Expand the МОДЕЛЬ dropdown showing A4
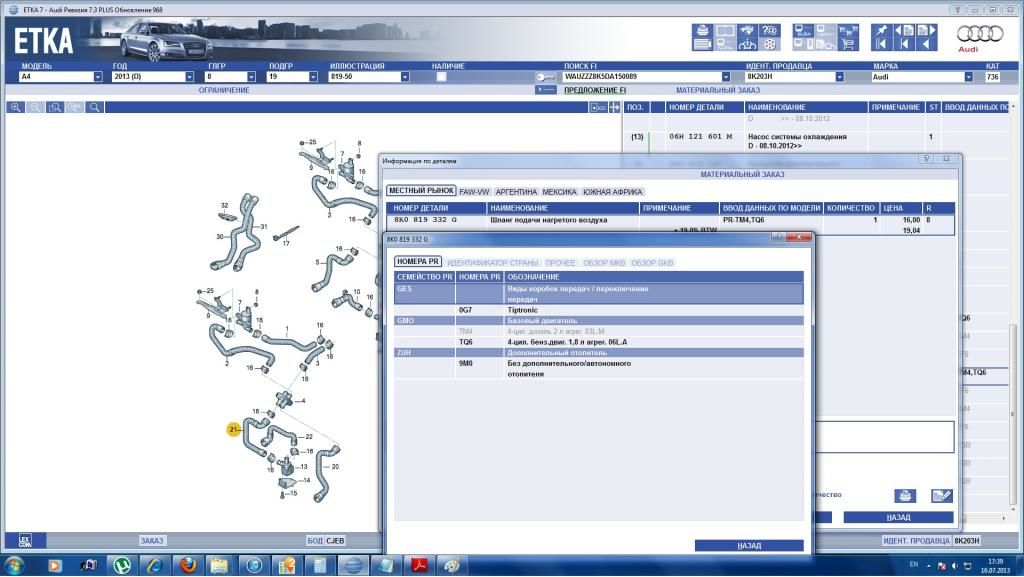 (98, 77)
